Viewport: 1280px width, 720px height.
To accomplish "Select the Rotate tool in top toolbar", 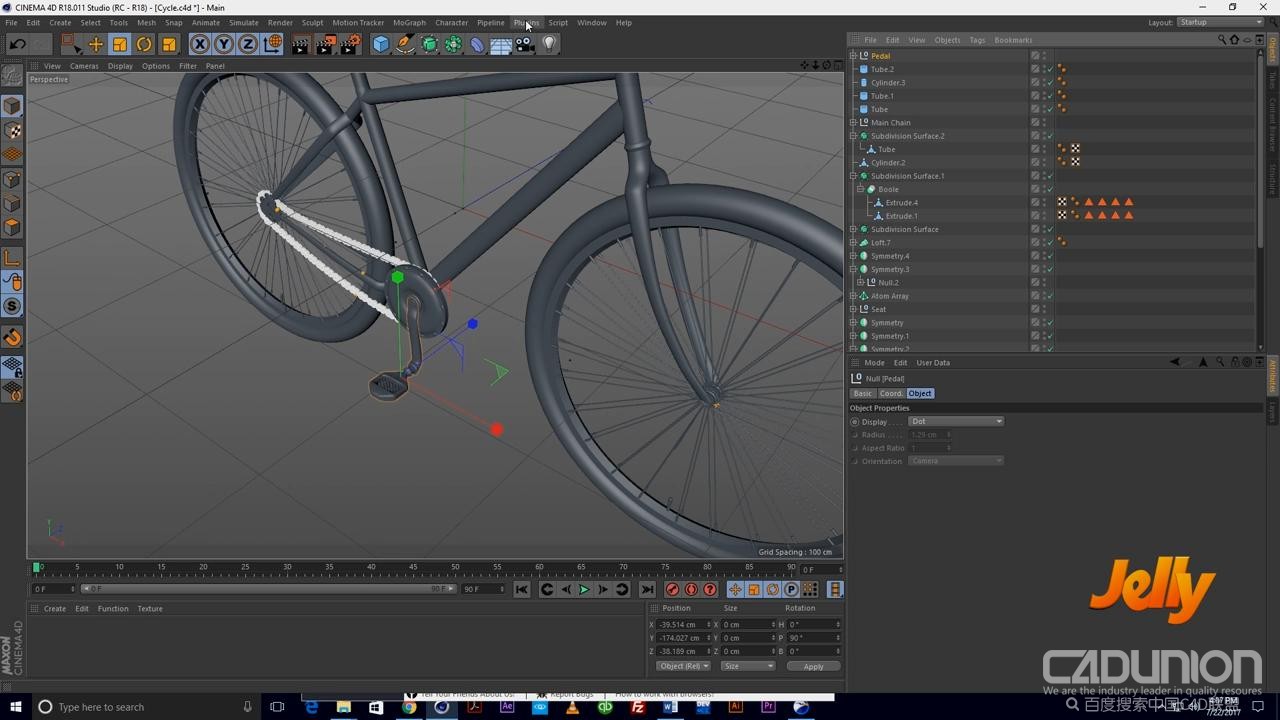I will click(144, 44).
